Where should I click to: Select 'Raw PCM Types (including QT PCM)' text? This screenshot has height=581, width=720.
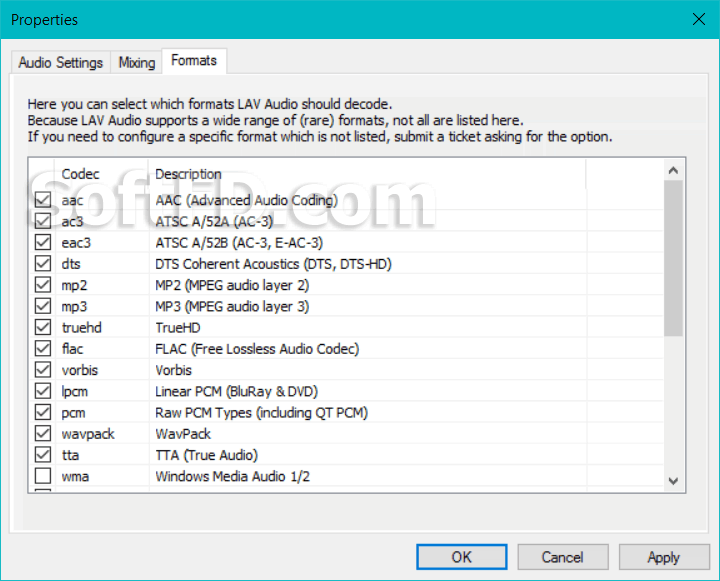point(261,412)
